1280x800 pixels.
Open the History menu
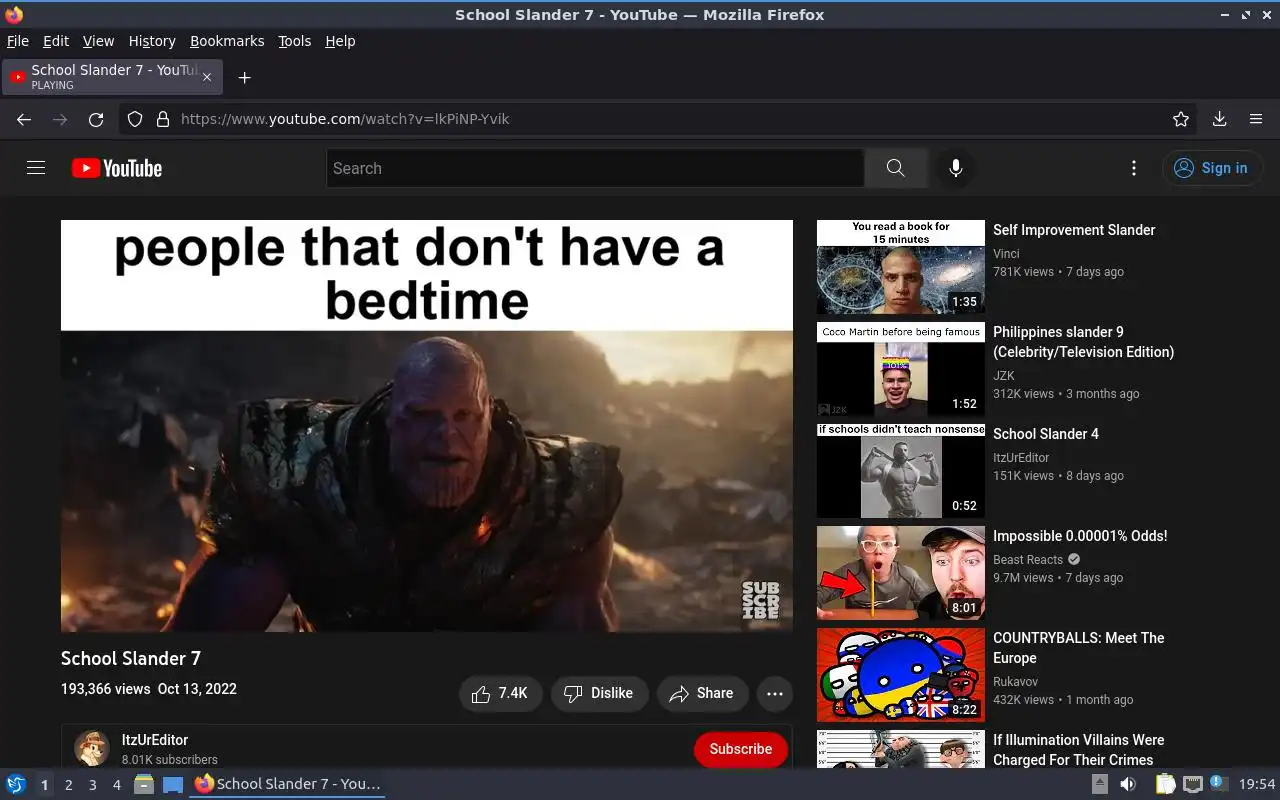pos(152,41)
